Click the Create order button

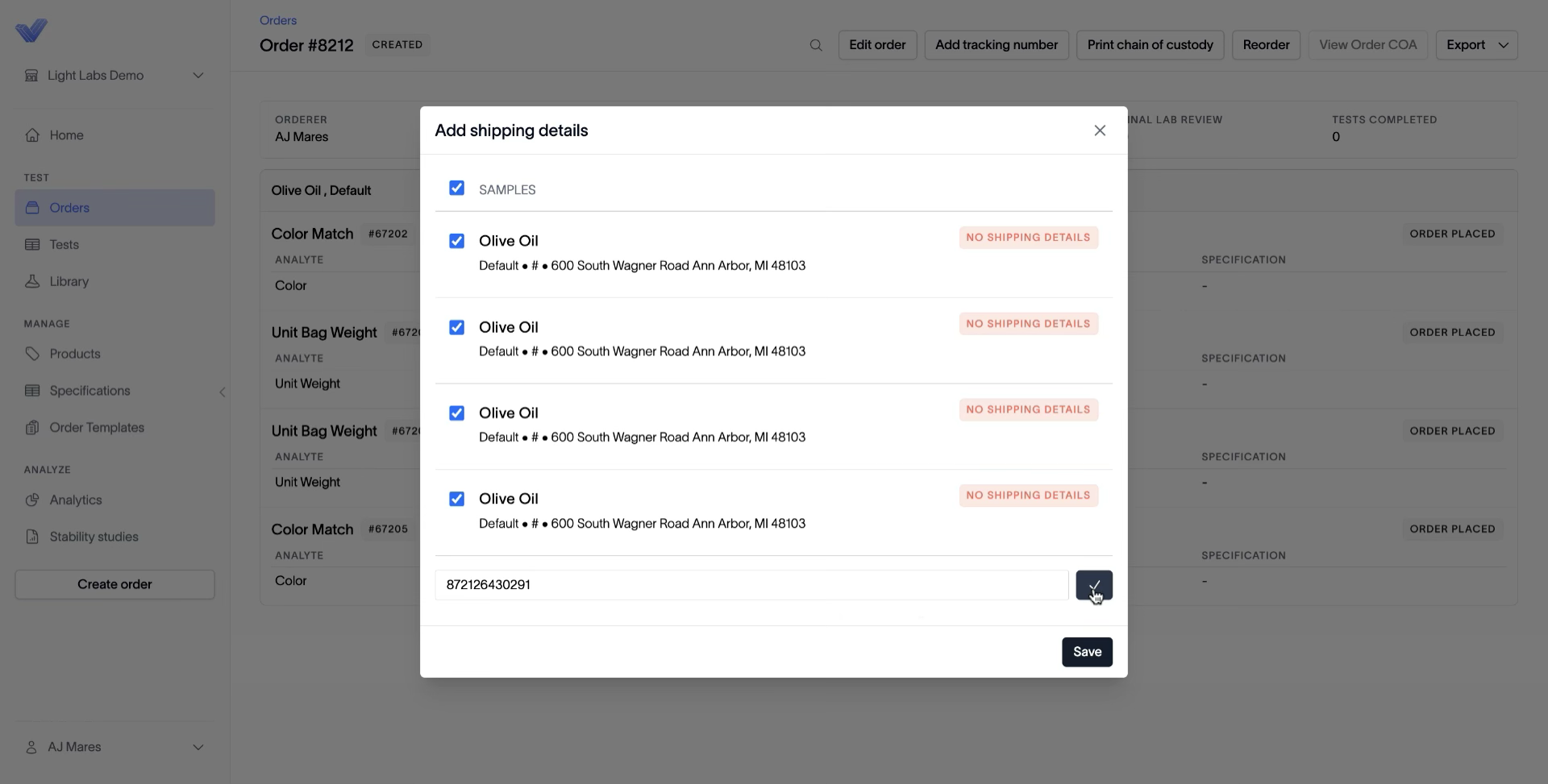tap(114, 584)
